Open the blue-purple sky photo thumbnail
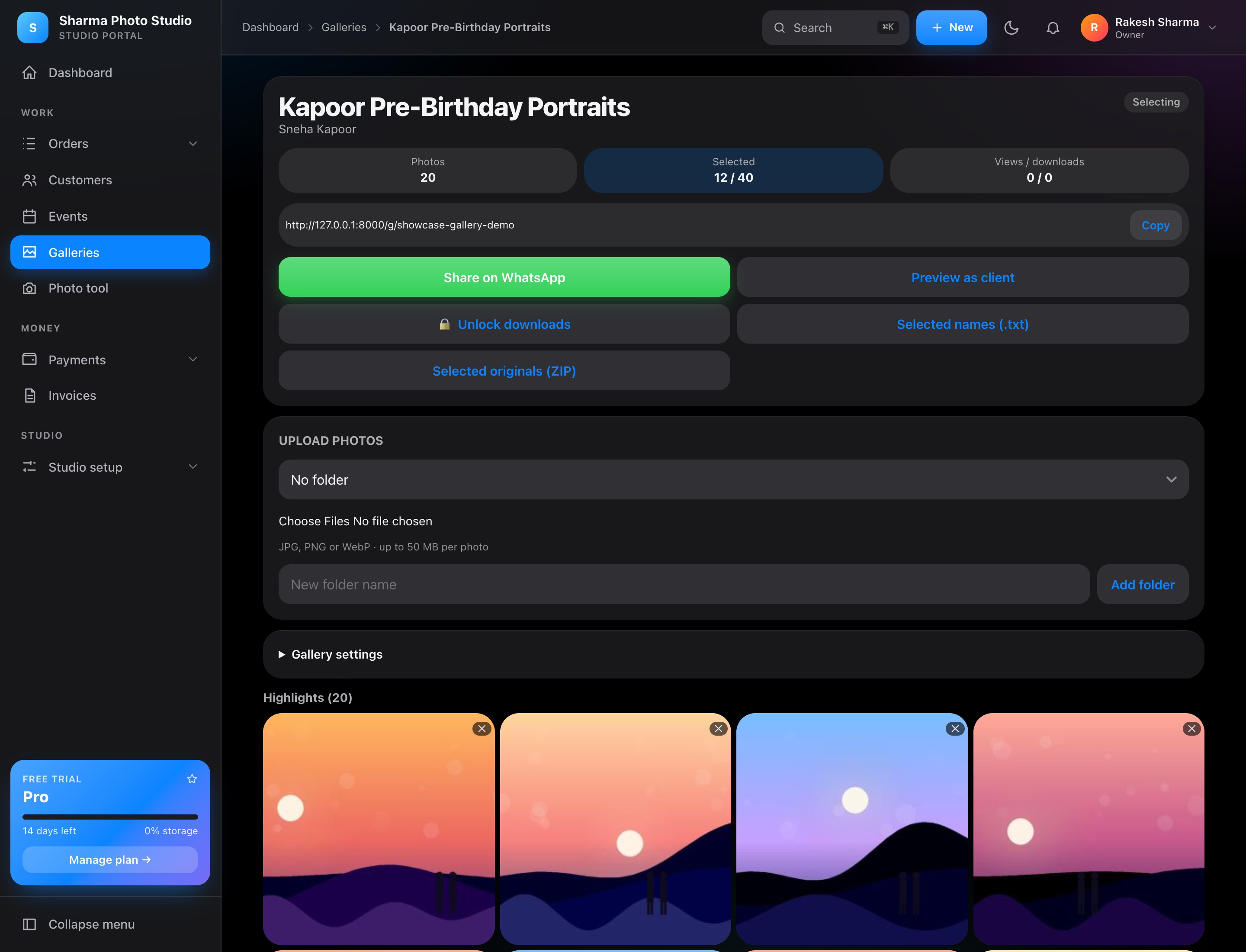 (x=851, y=829)
